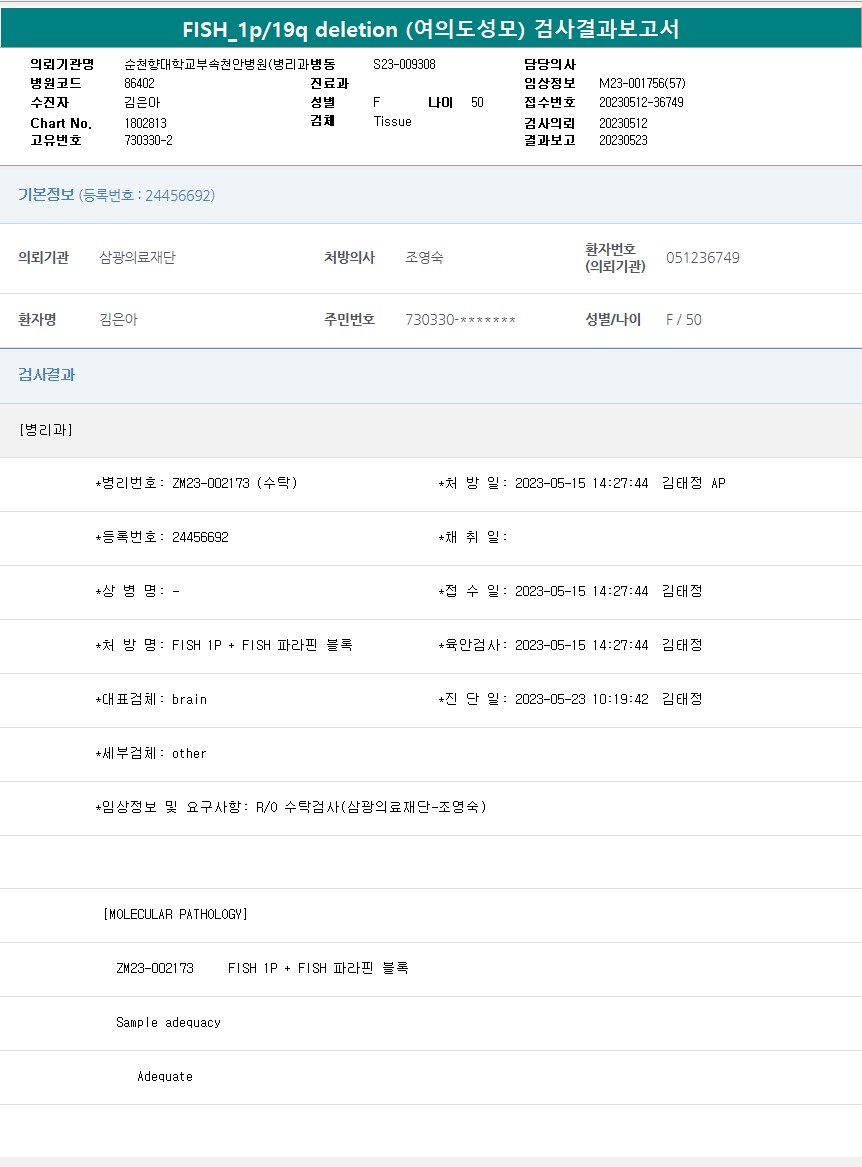Select Chart No. value 1802813
This screenshot has width=862, height=1167.
pos(145,122)
